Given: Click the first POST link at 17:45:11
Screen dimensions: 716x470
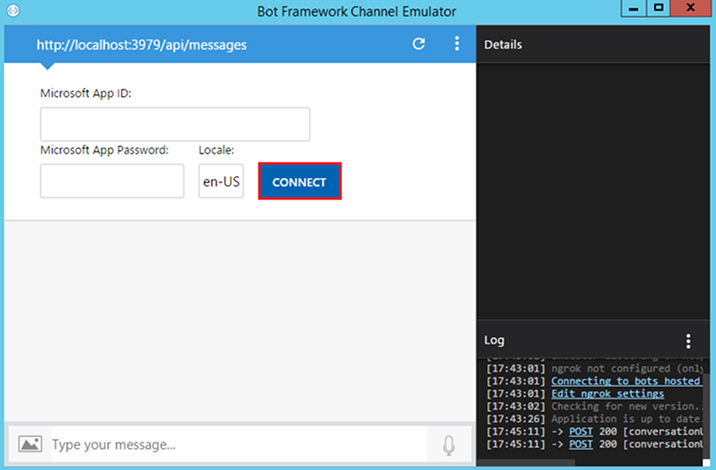Looking at the screenshot, I should pyautogui.click(x=581, y=432).
